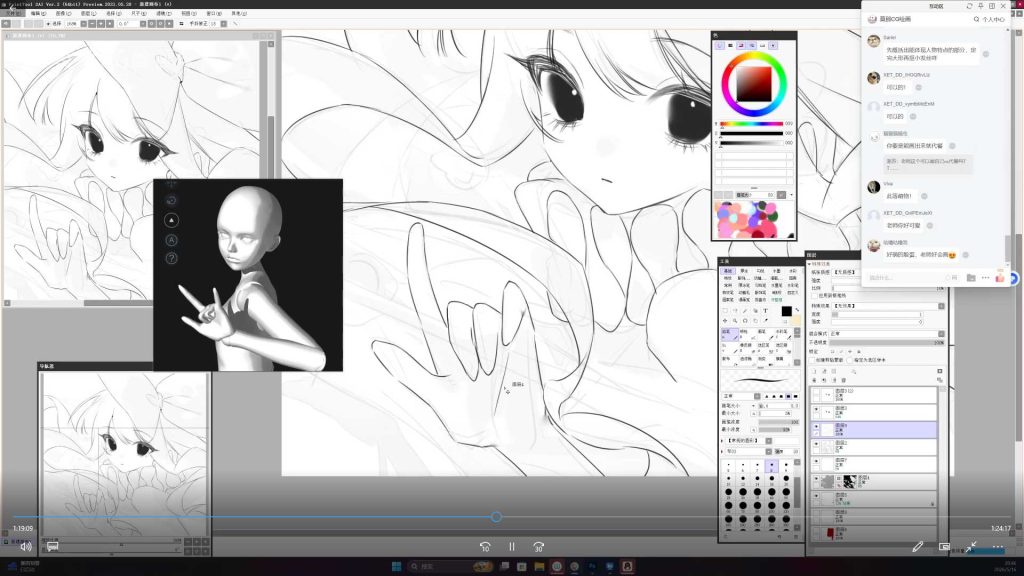
Task: Enable the clipping mask checkbox (创建剪贴蒙版)
Action: (812, 360)
